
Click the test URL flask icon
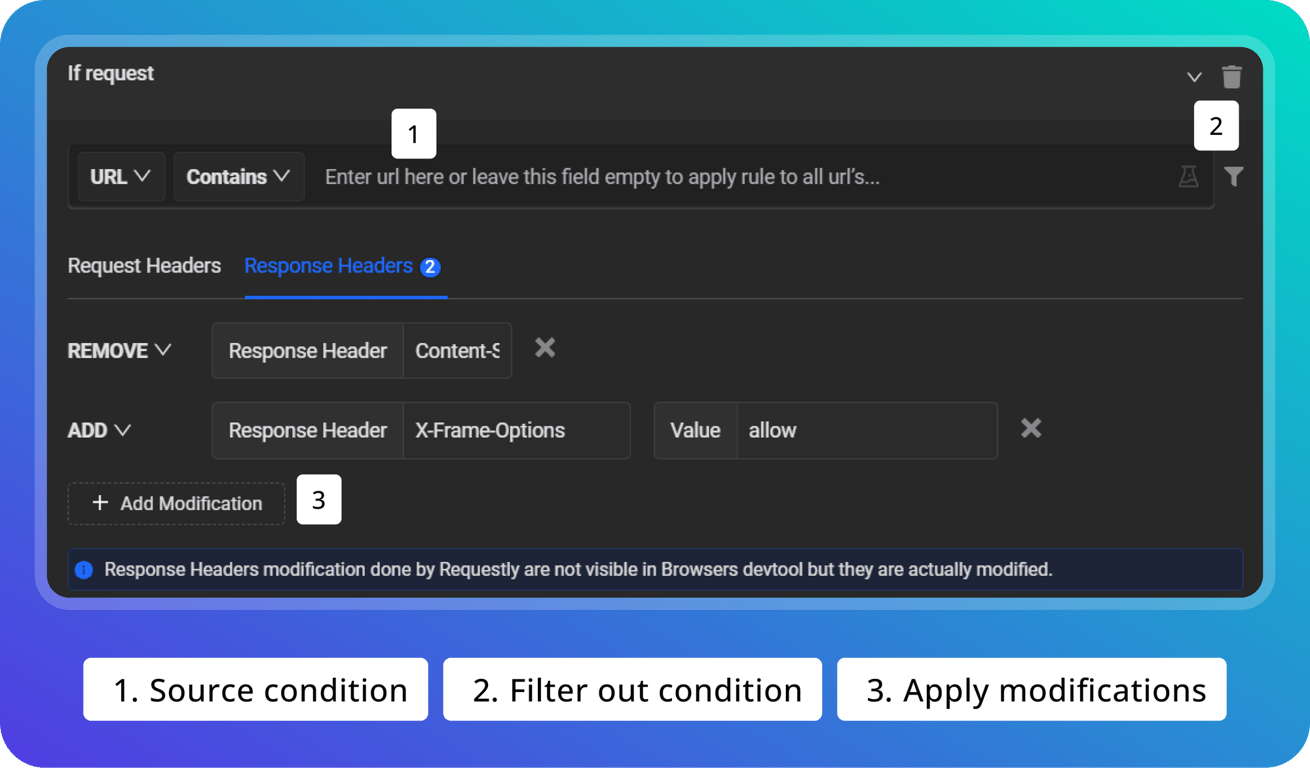point(1189,176)
